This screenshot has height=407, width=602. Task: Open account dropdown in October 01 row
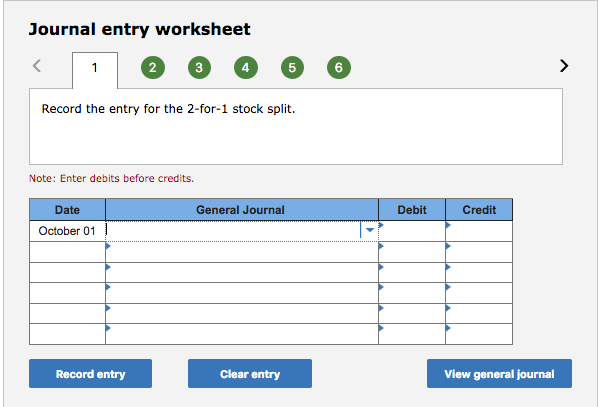(370, 230)
